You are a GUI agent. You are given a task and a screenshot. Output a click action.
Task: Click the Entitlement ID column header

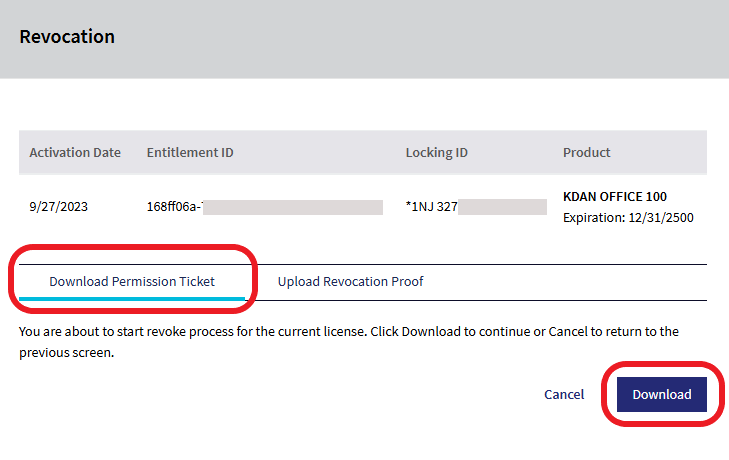(x=190, y=153)
